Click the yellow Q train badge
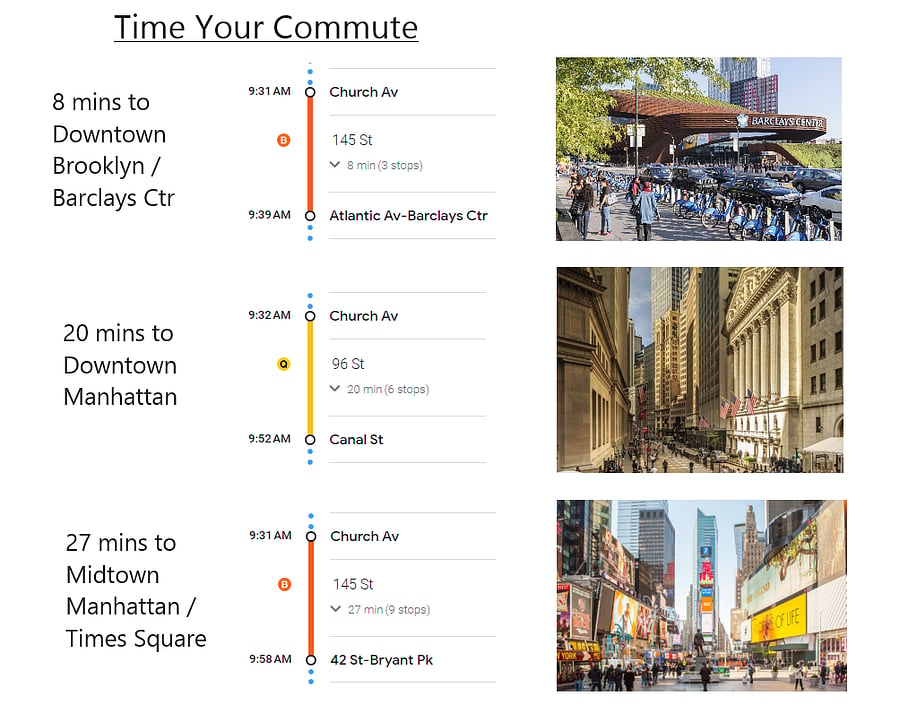The image size is (900, 713). coord(284,364)
